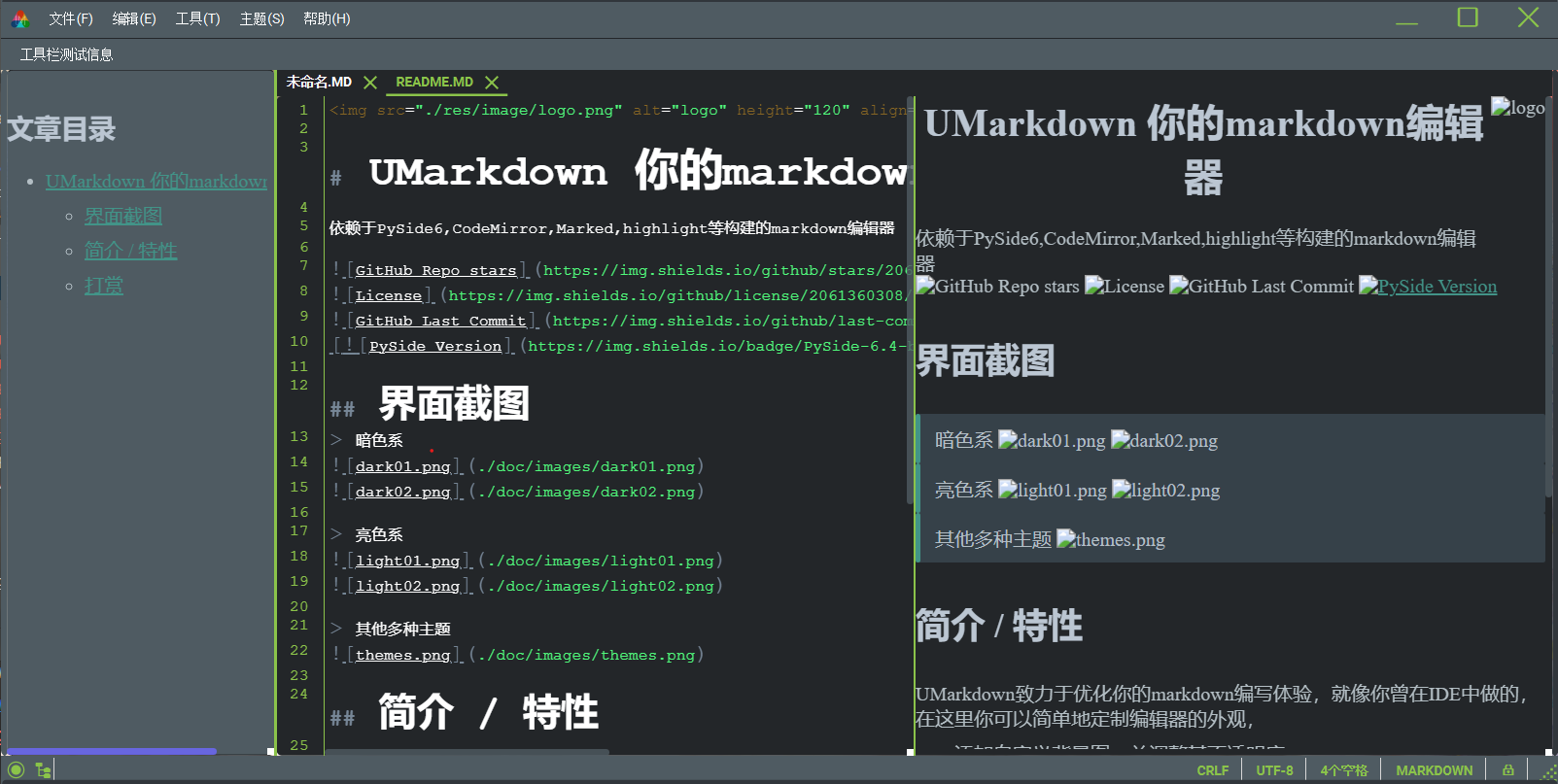
Task: Click the 文章目录 panel title
Action: click(60, 129)
